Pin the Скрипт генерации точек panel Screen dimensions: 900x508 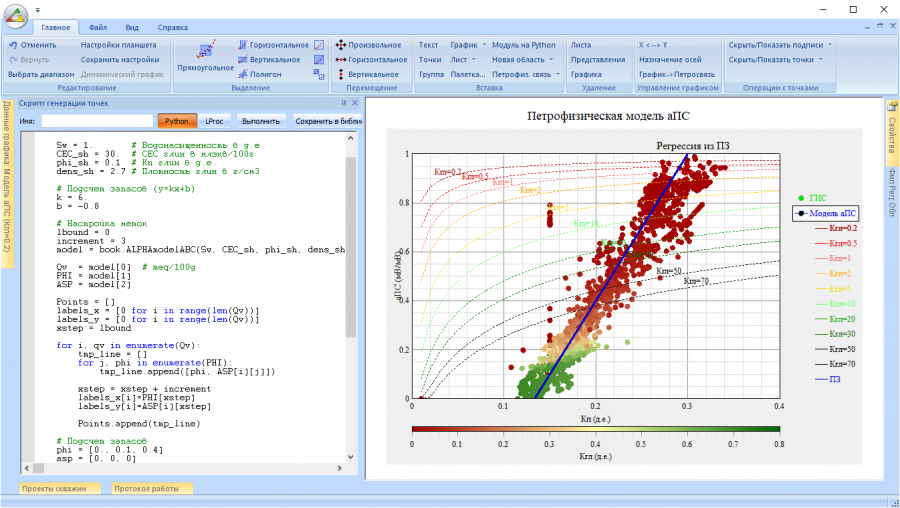(x=344, y=103)
